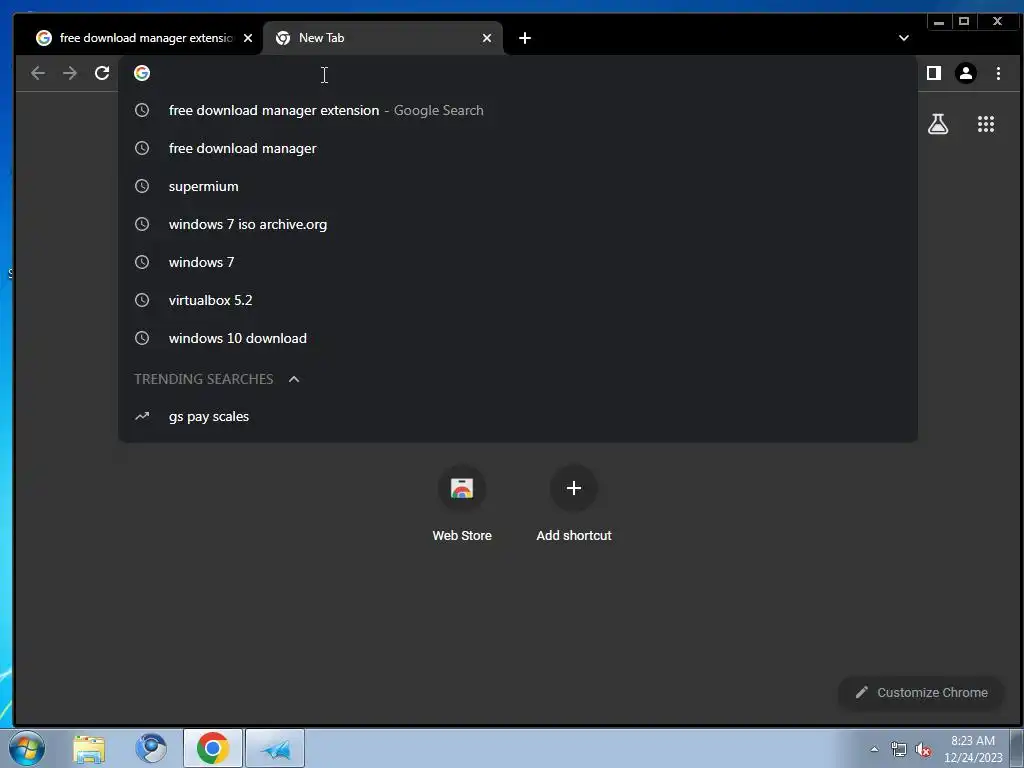Open the Windows Start button

(27, 748)
